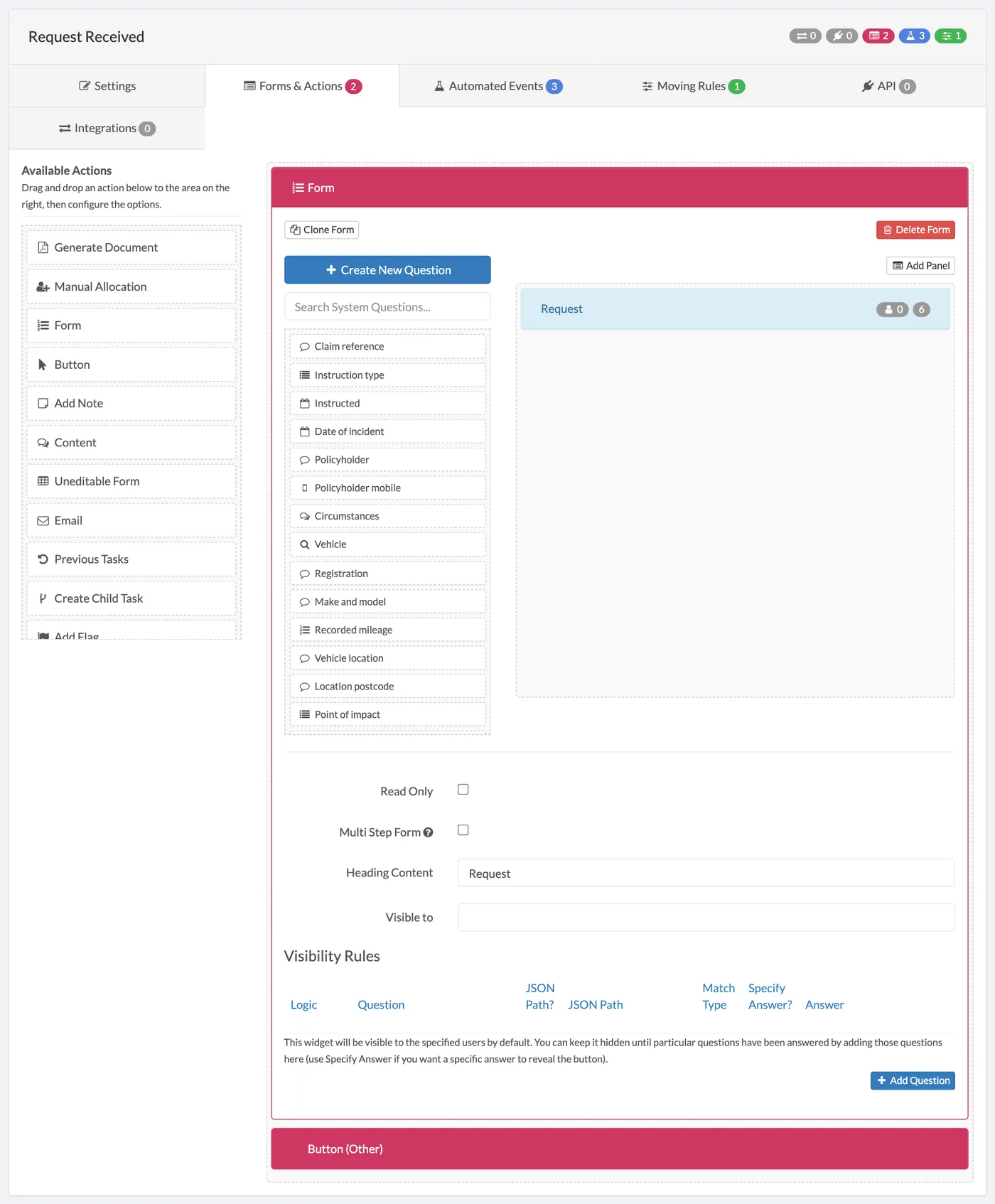Expand the Button (Other) section
This screenshot has height=1204, width=995.
pos(620,1149)
